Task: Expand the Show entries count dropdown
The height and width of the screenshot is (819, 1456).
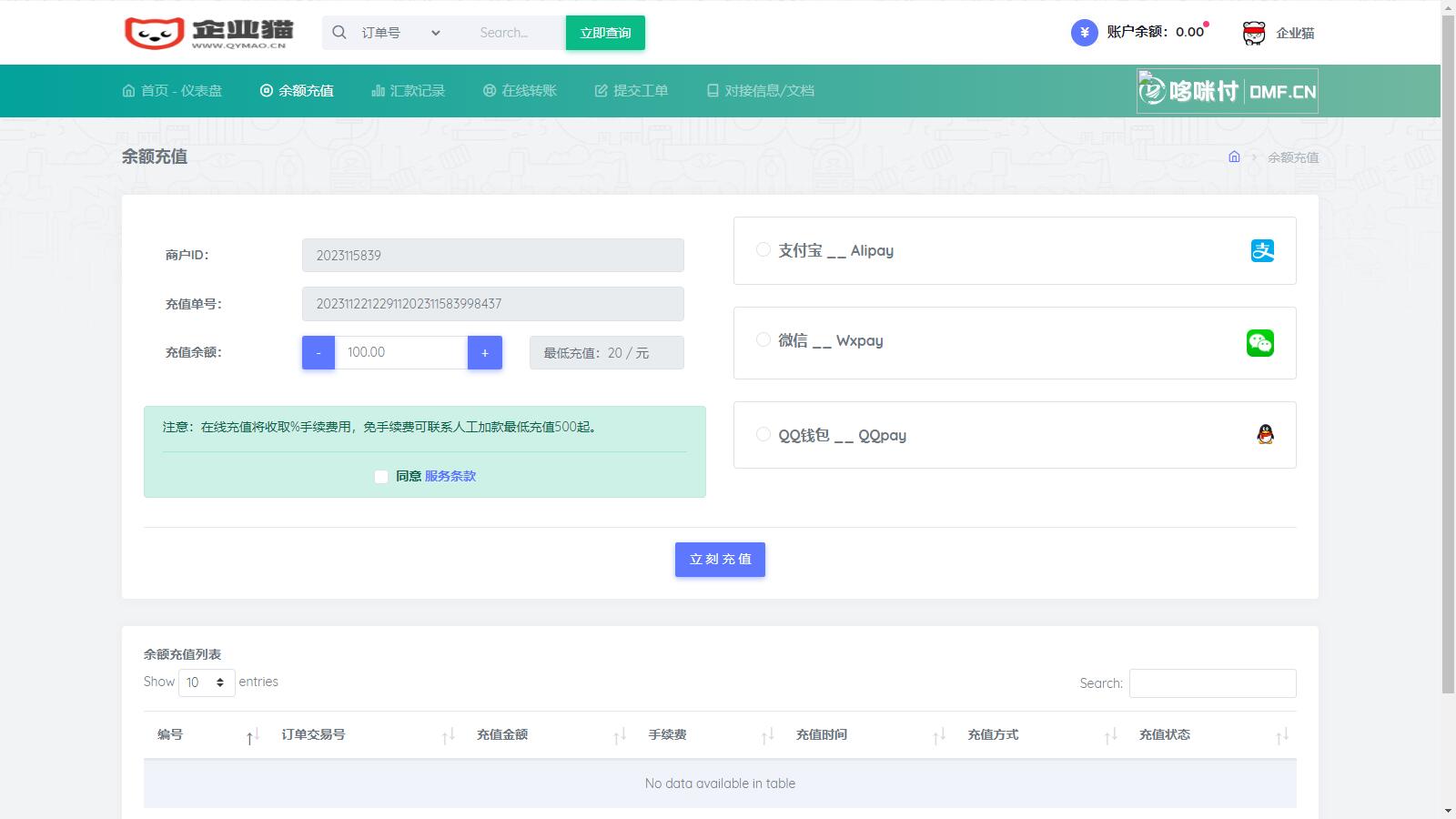Action: (207, 682)
